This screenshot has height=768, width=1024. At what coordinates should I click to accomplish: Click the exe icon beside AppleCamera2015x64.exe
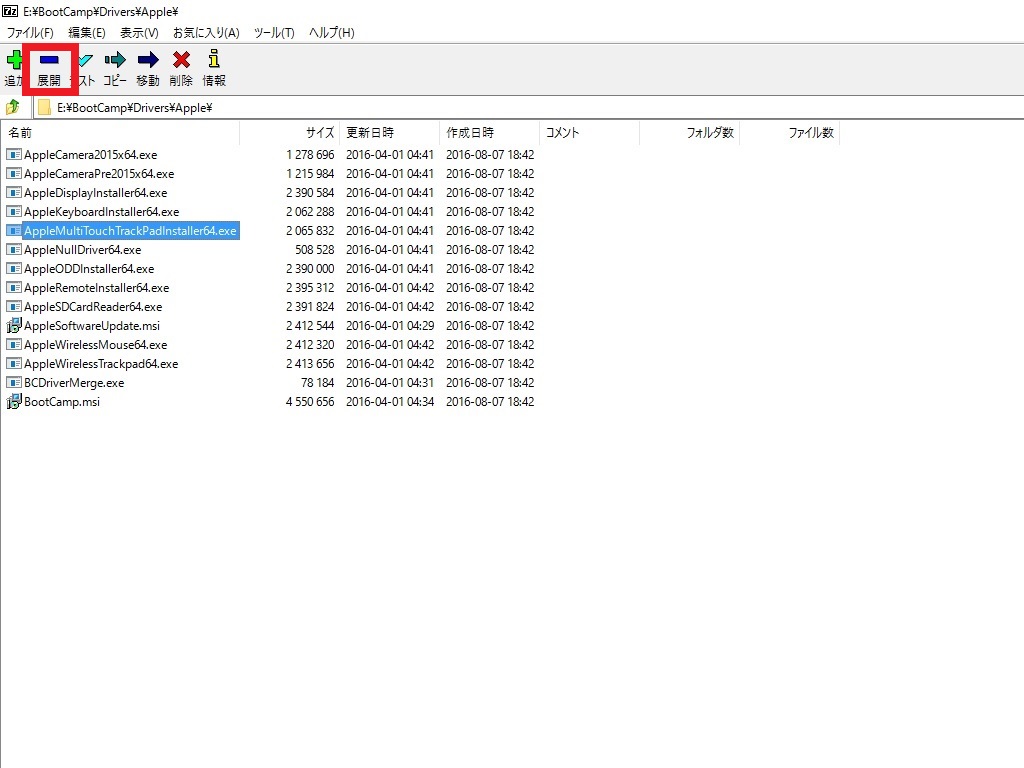pyautogui.click(x=13, y=155)
